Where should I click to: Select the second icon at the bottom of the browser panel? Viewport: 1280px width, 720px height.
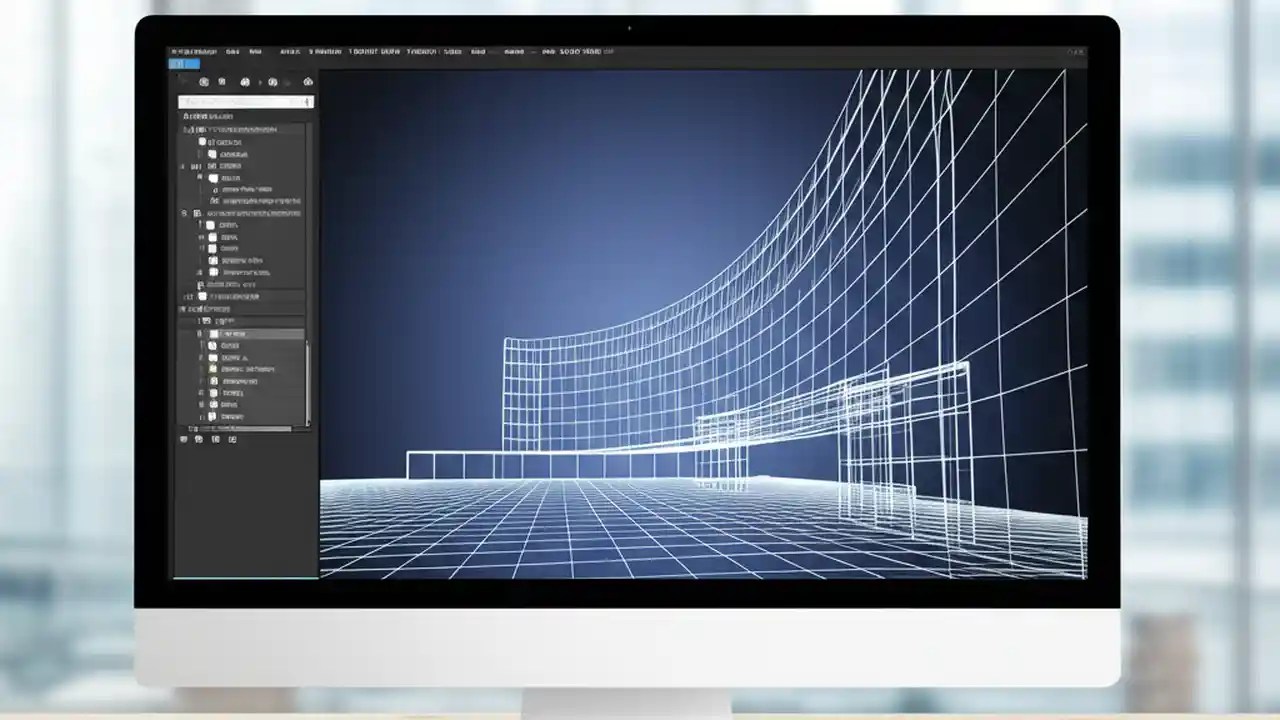[x=198, y=438]
